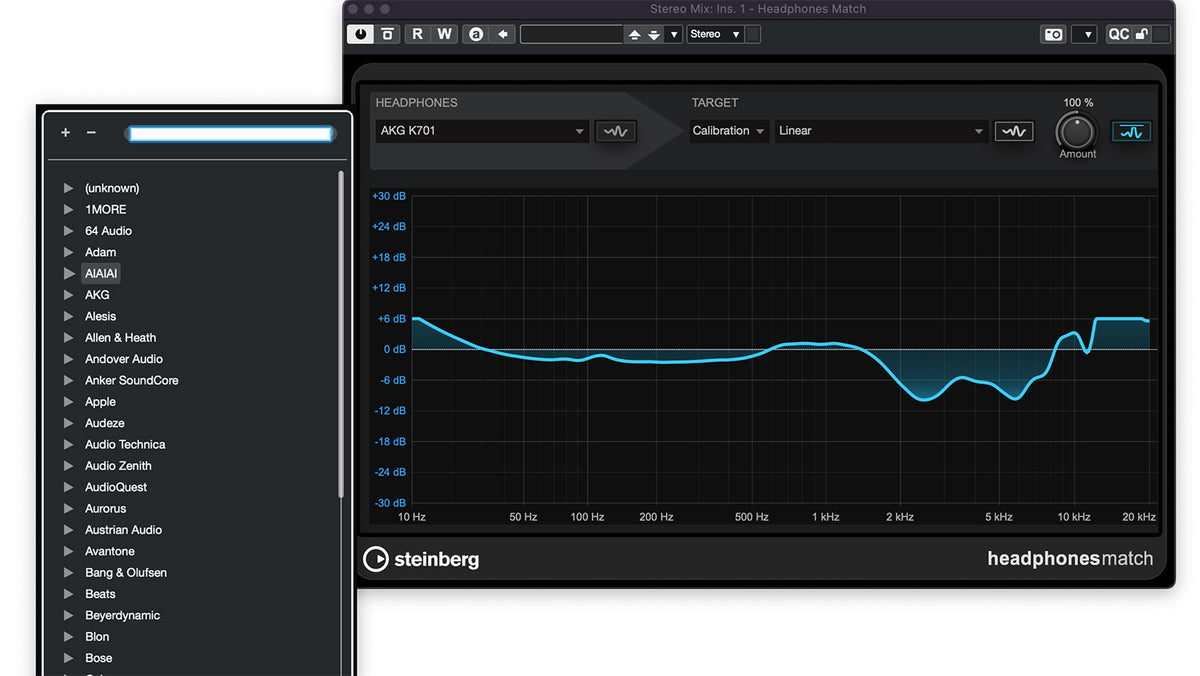Screen dimensions: 1200x676
Task: Open the Linear target curve dropdown
Action: coord(882,131)
